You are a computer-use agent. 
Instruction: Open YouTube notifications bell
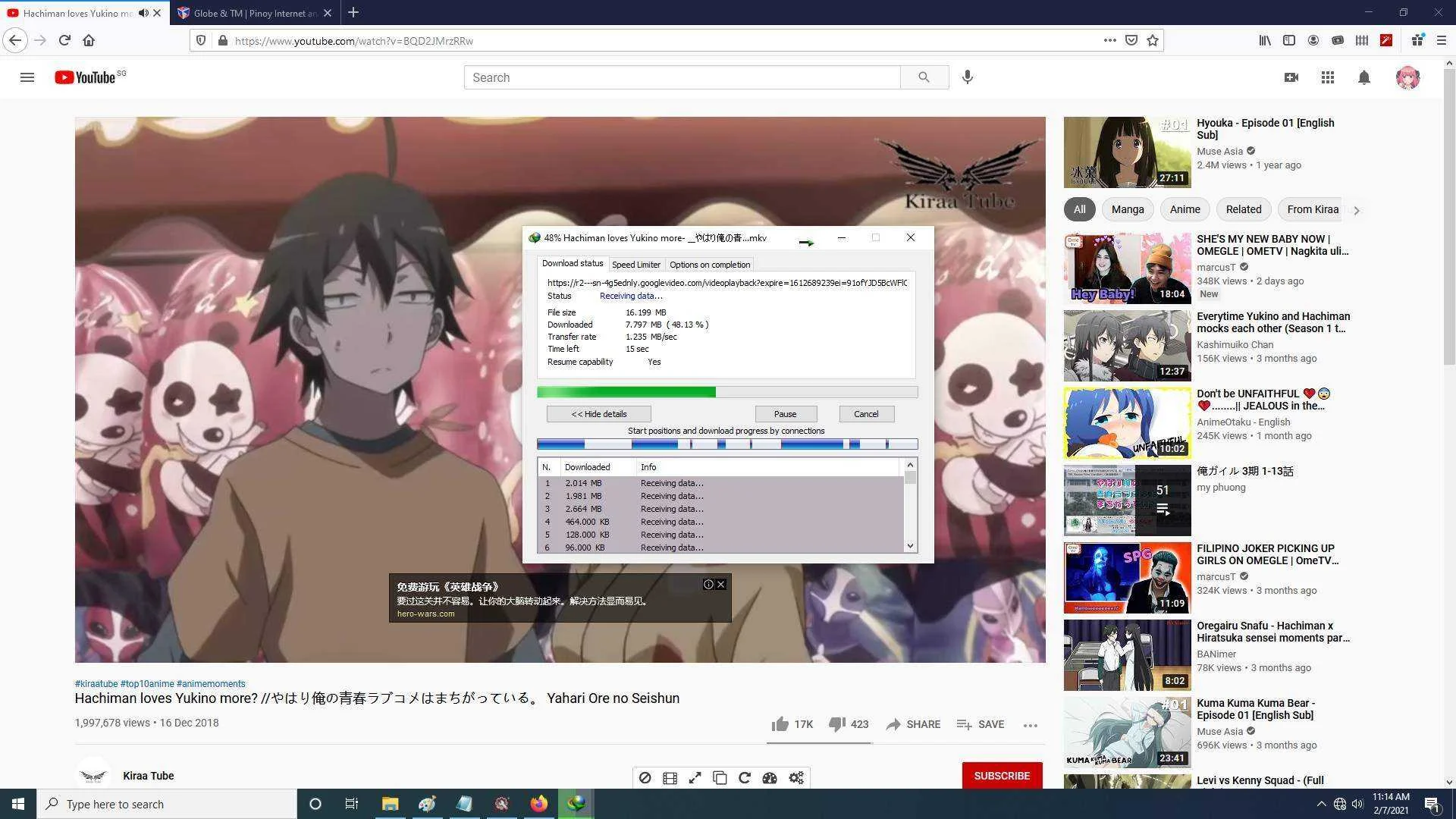point(1364,77)
